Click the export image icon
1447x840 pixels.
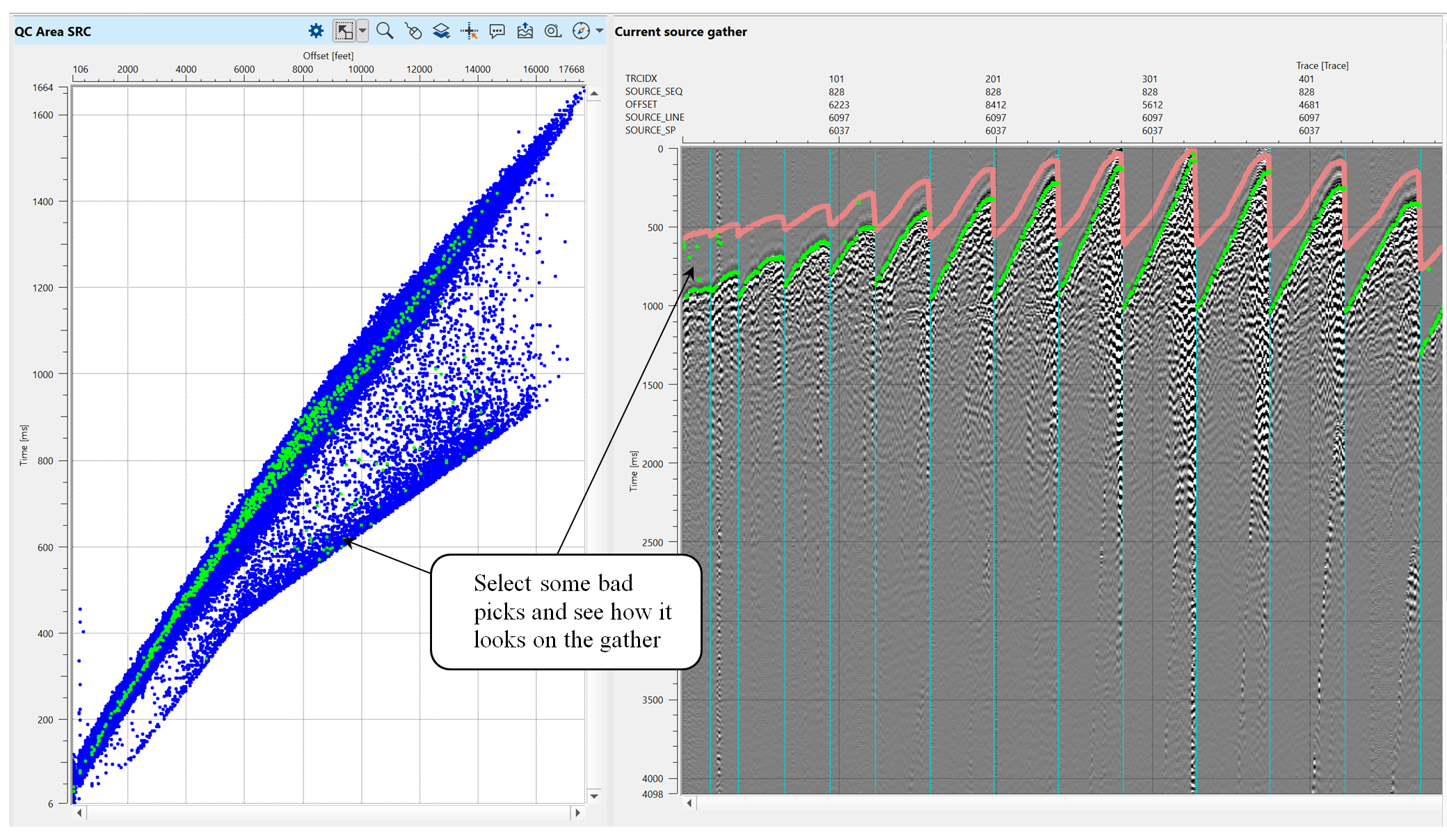coord(525,31)
